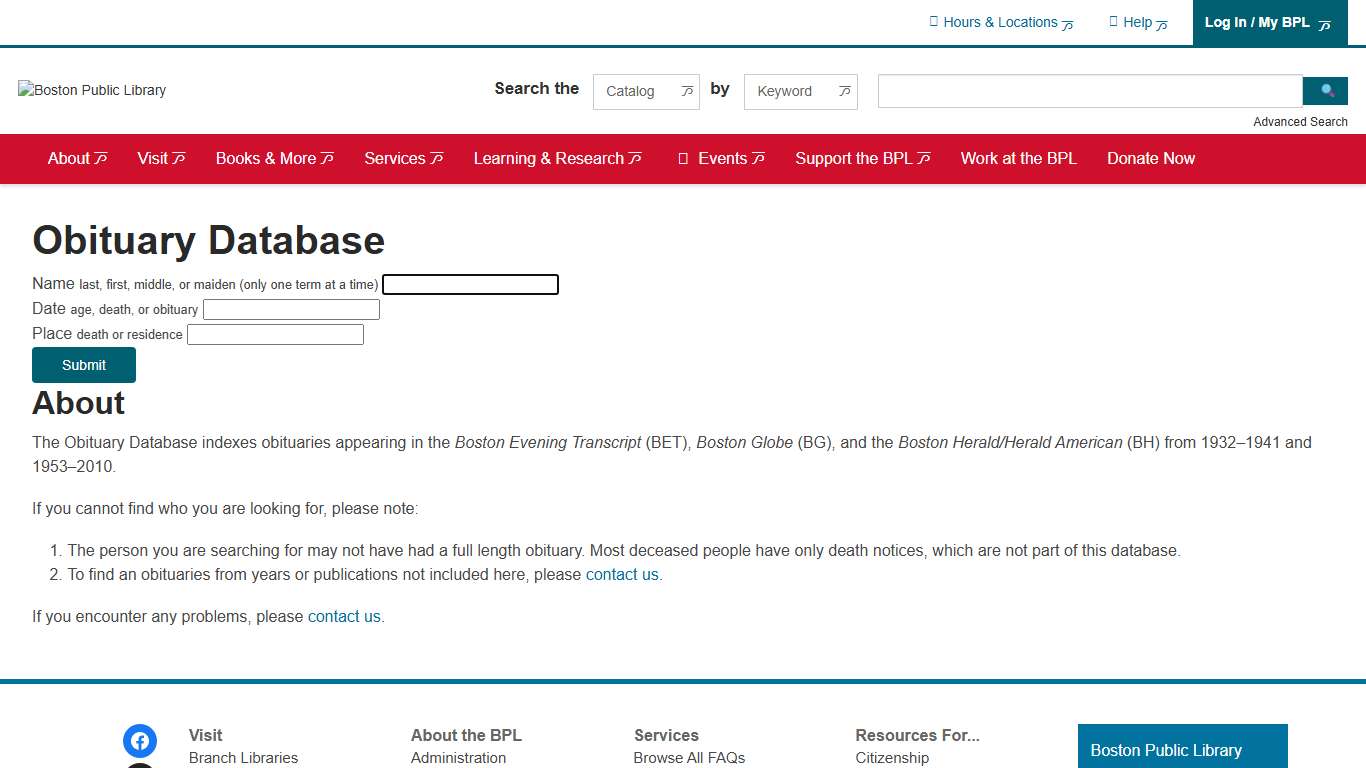Click the magnifying glass search icon
The width and height of the screenshot is (1366, 768).
[x=1325, y=90]
